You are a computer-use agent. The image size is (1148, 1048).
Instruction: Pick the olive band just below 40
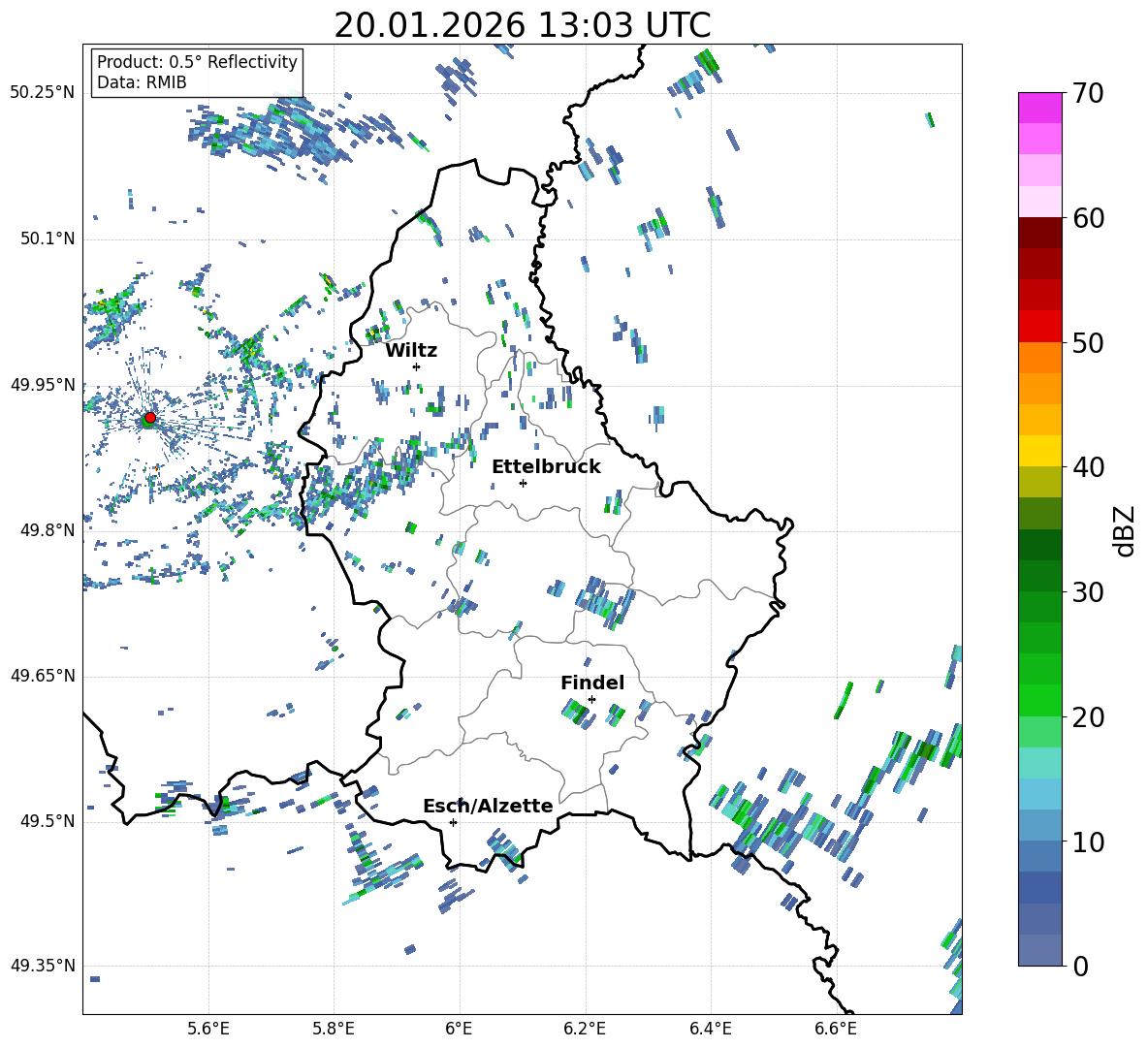coord(1040,482)
